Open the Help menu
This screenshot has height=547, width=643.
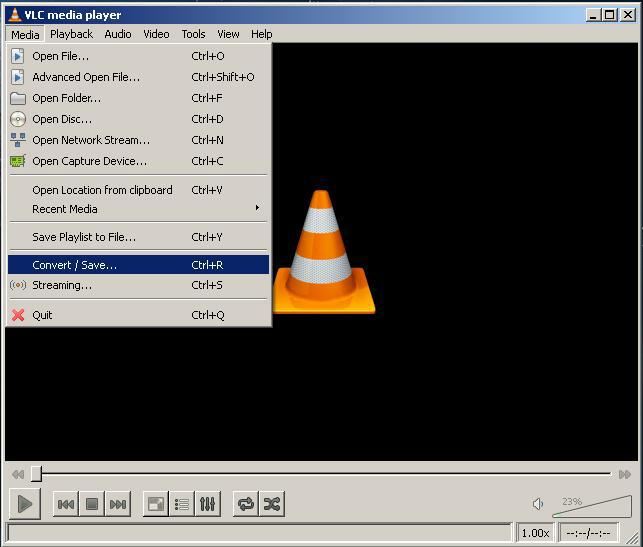click(262, 34)
